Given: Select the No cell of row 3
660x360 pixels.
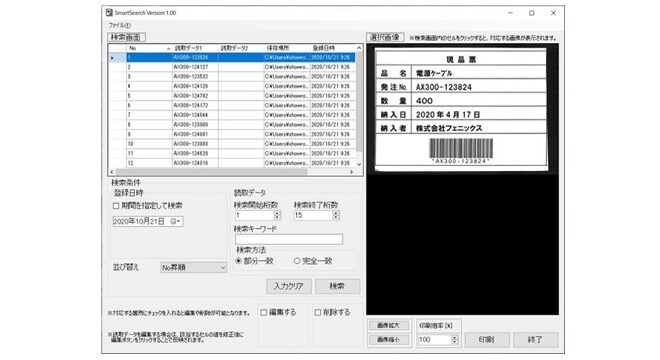Looking at the screenshot, I should pos(149,77).
